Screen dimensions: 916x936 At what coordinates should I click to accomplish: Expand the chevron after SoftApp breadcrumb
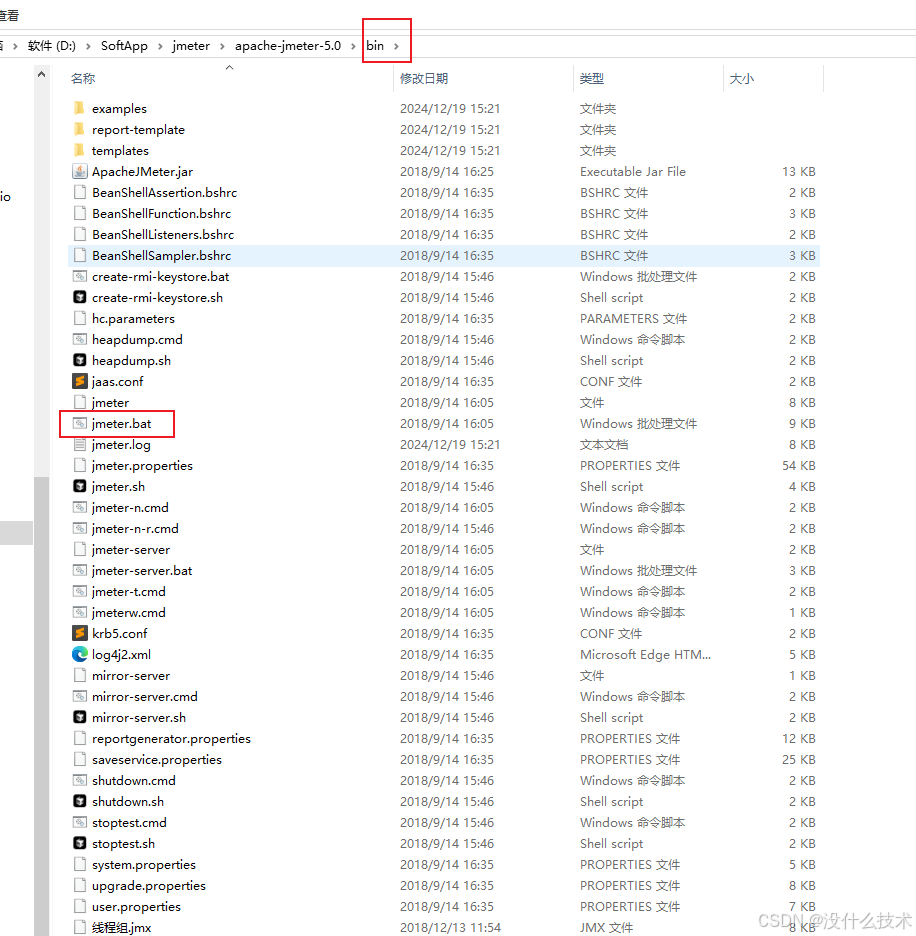coord(160,46)
